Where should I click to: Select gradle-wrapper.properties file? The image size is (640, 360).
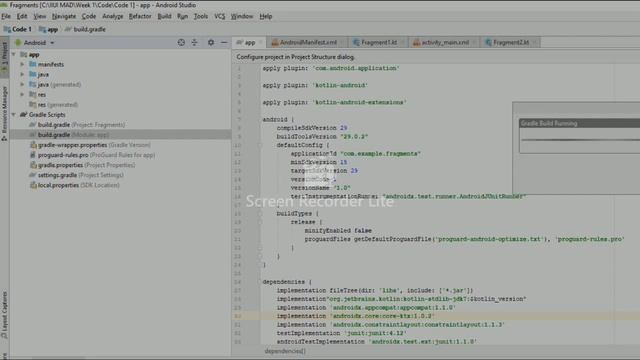(90, 145)
